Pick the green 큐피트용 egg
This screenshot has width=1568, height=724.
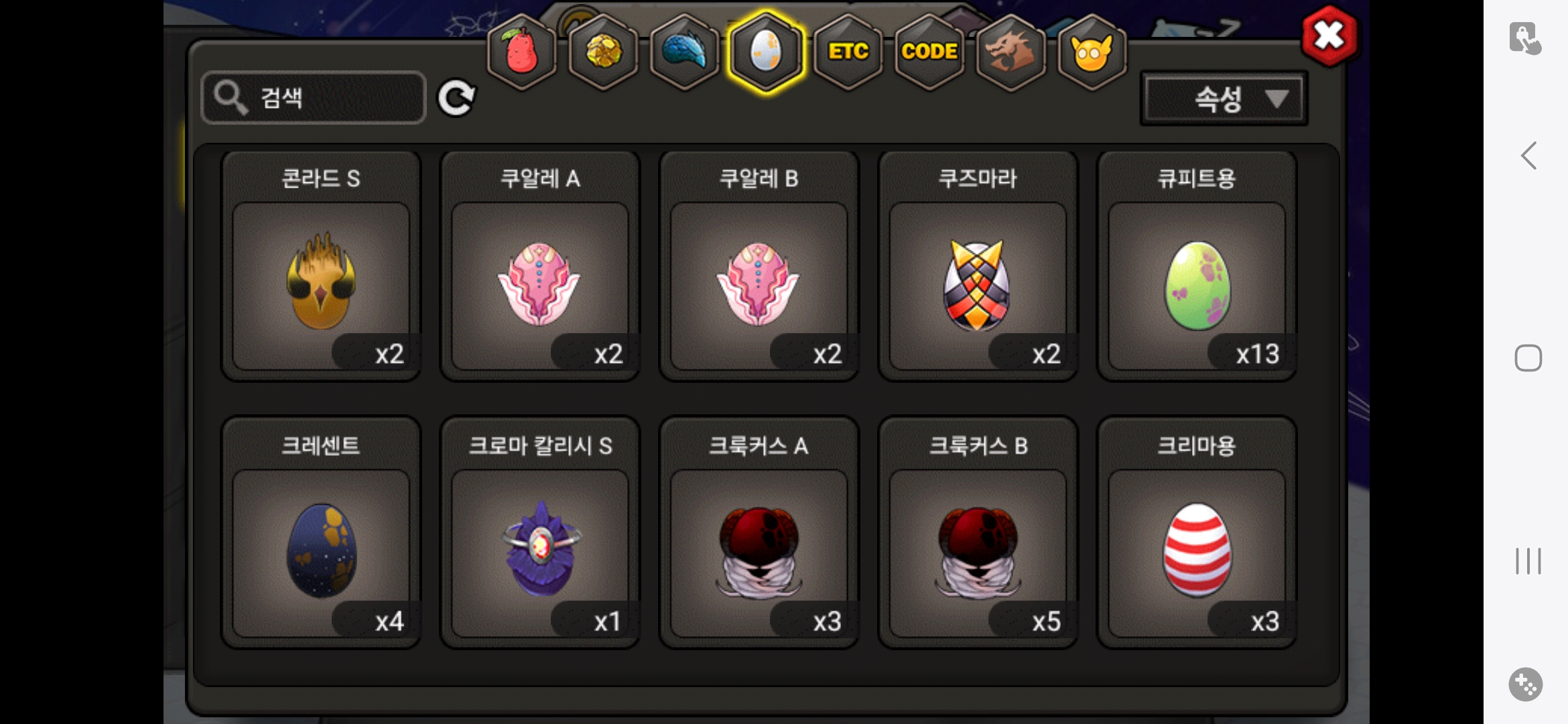pos(1197,266)
